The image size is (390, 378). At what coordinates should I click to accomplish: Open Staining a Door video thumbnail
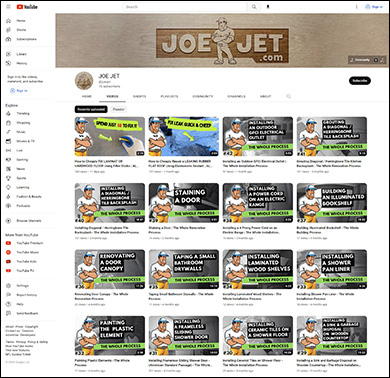pyautogui.click(x=184, y=203)
